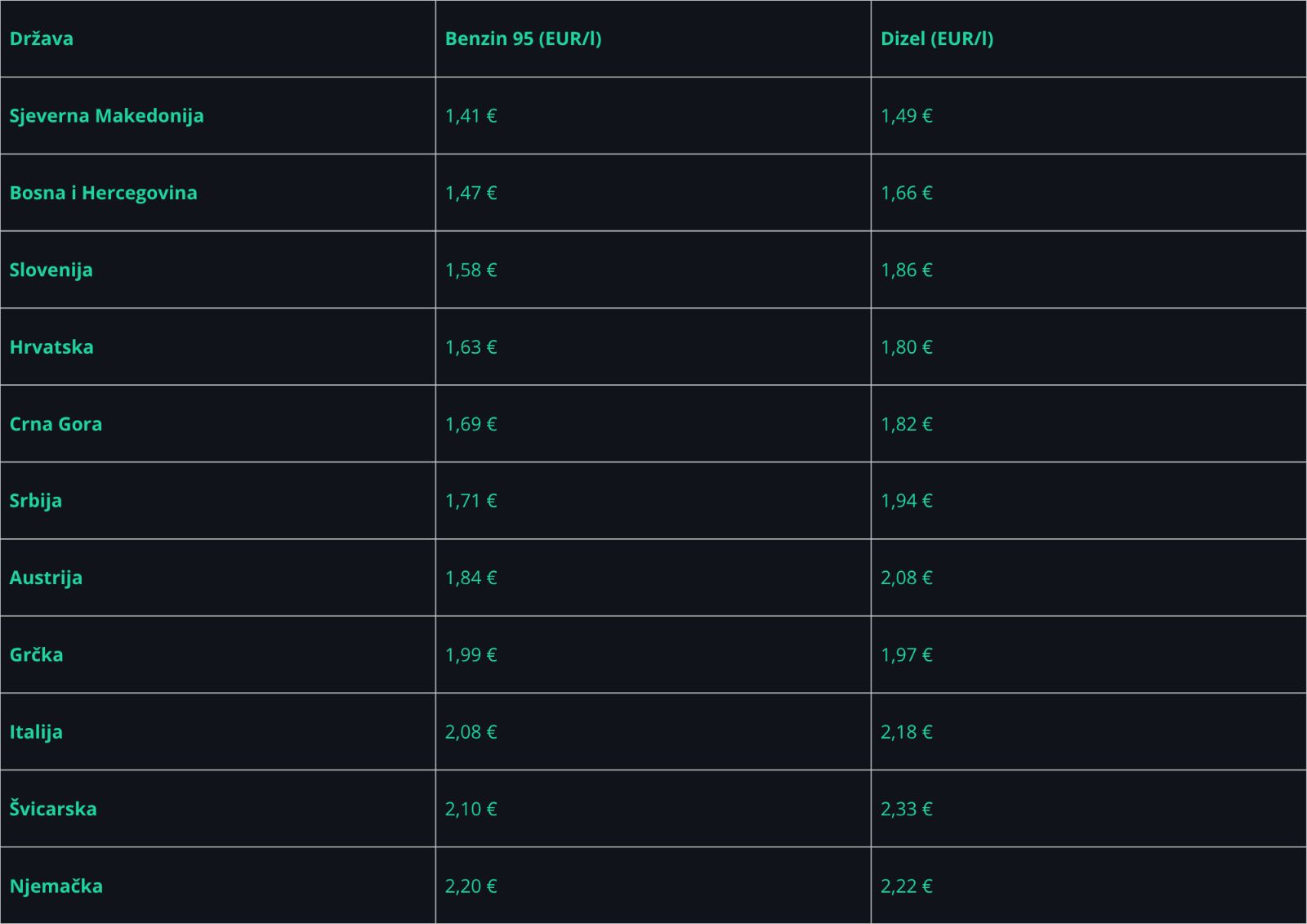Screen dimensions: 1307x924
Task: Click the Švicarska row label
Action: click(x=53, y=809)
